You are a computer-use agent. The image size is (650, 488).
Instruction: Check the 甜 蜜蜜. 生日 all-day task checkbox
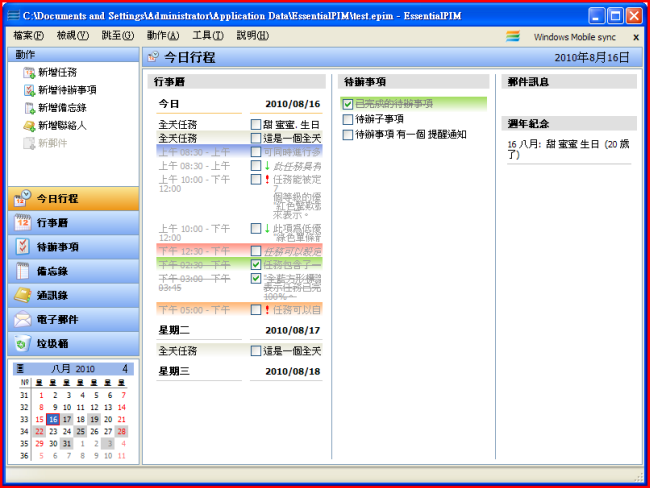click(257, 124)
